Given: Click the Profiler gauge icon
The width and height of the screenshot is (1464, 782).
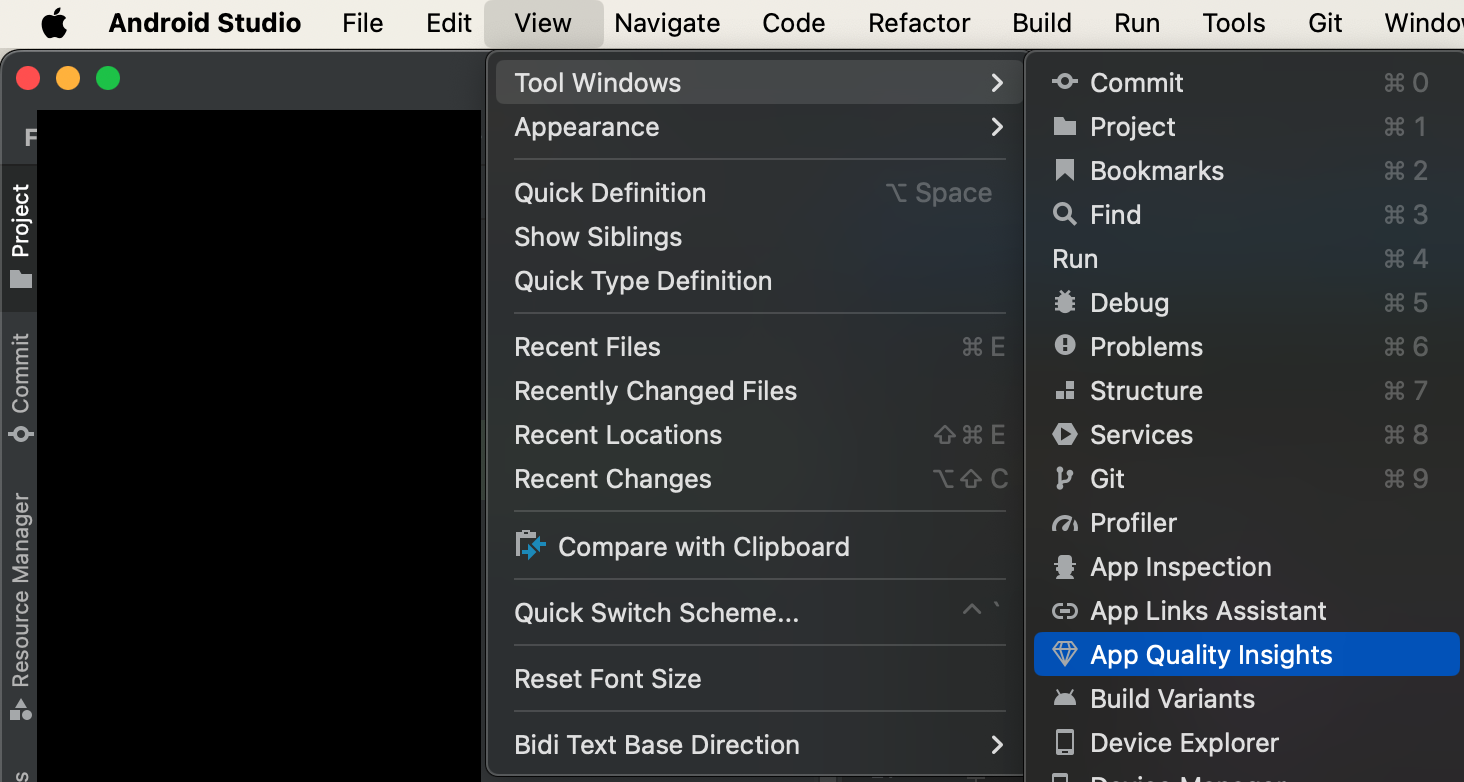Looking at the screenshot, I should coord(1064,523).
